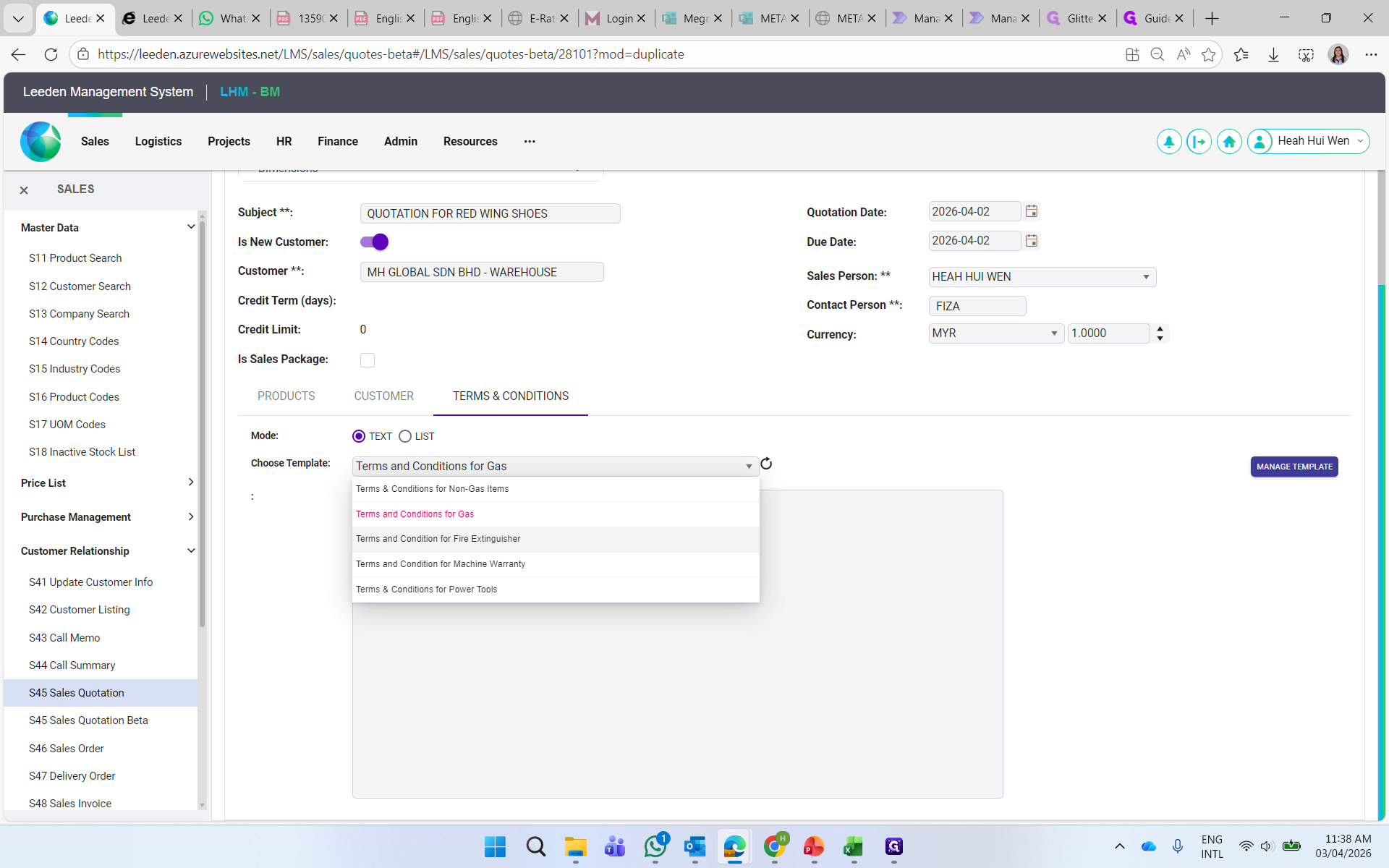Open the browser profile avatar
The width and height of the screenshot is (1389, 868).
coord(1338,54)
